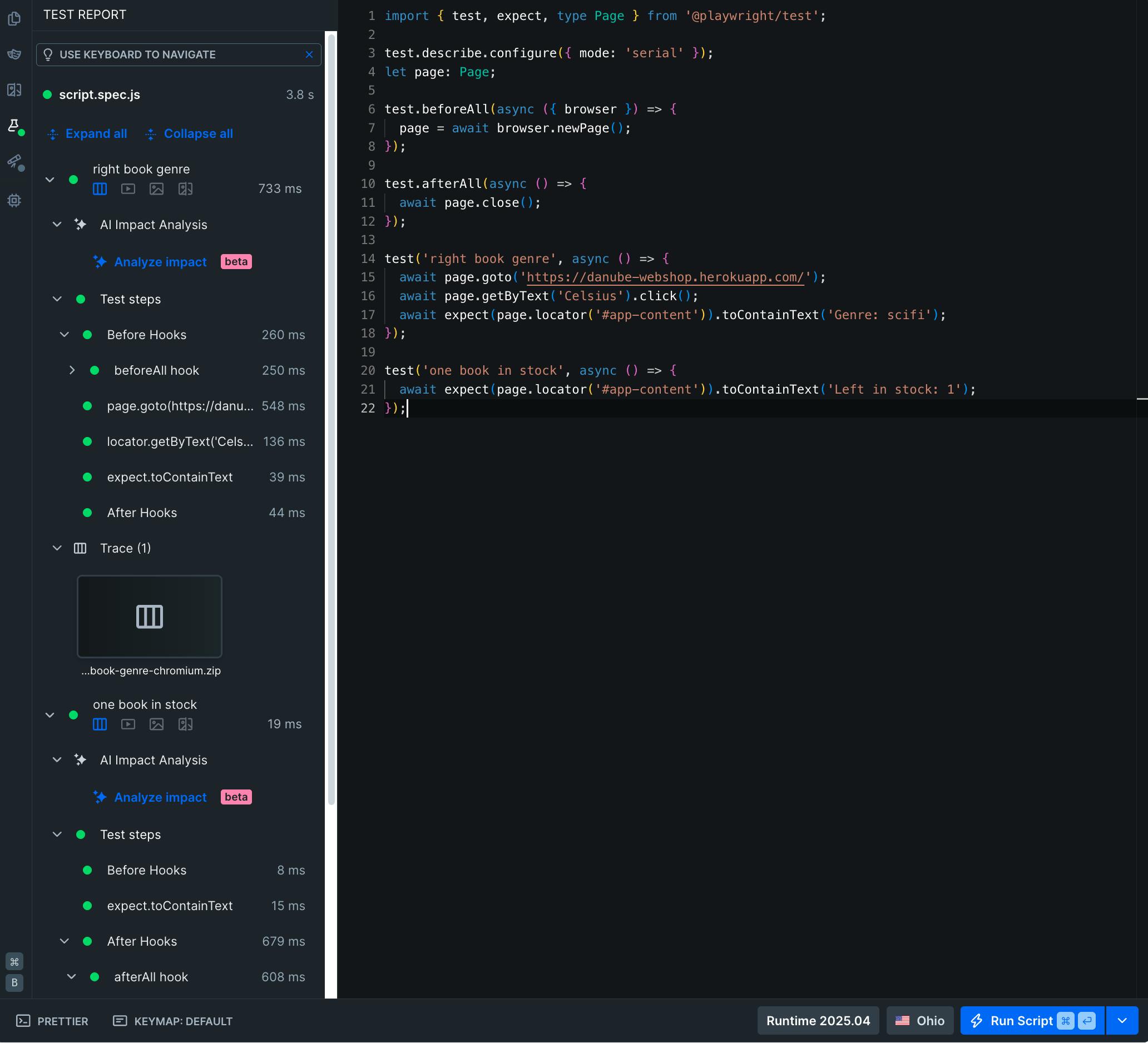
Task: Open the Ohio region selector
Action: tap(919, 1020)
